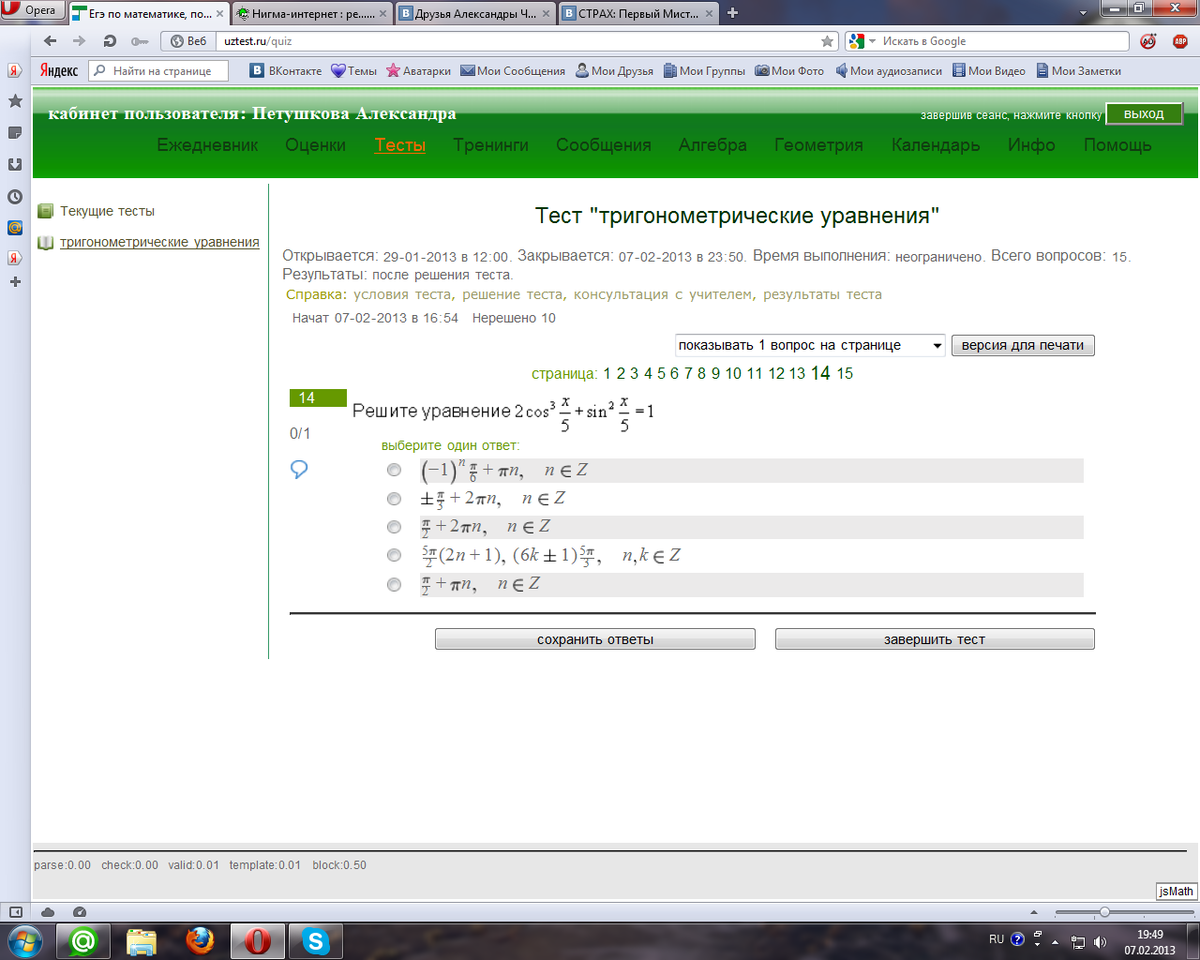
Task: Click the jsMath button in page corner
Action: (x=1176, y=891)
